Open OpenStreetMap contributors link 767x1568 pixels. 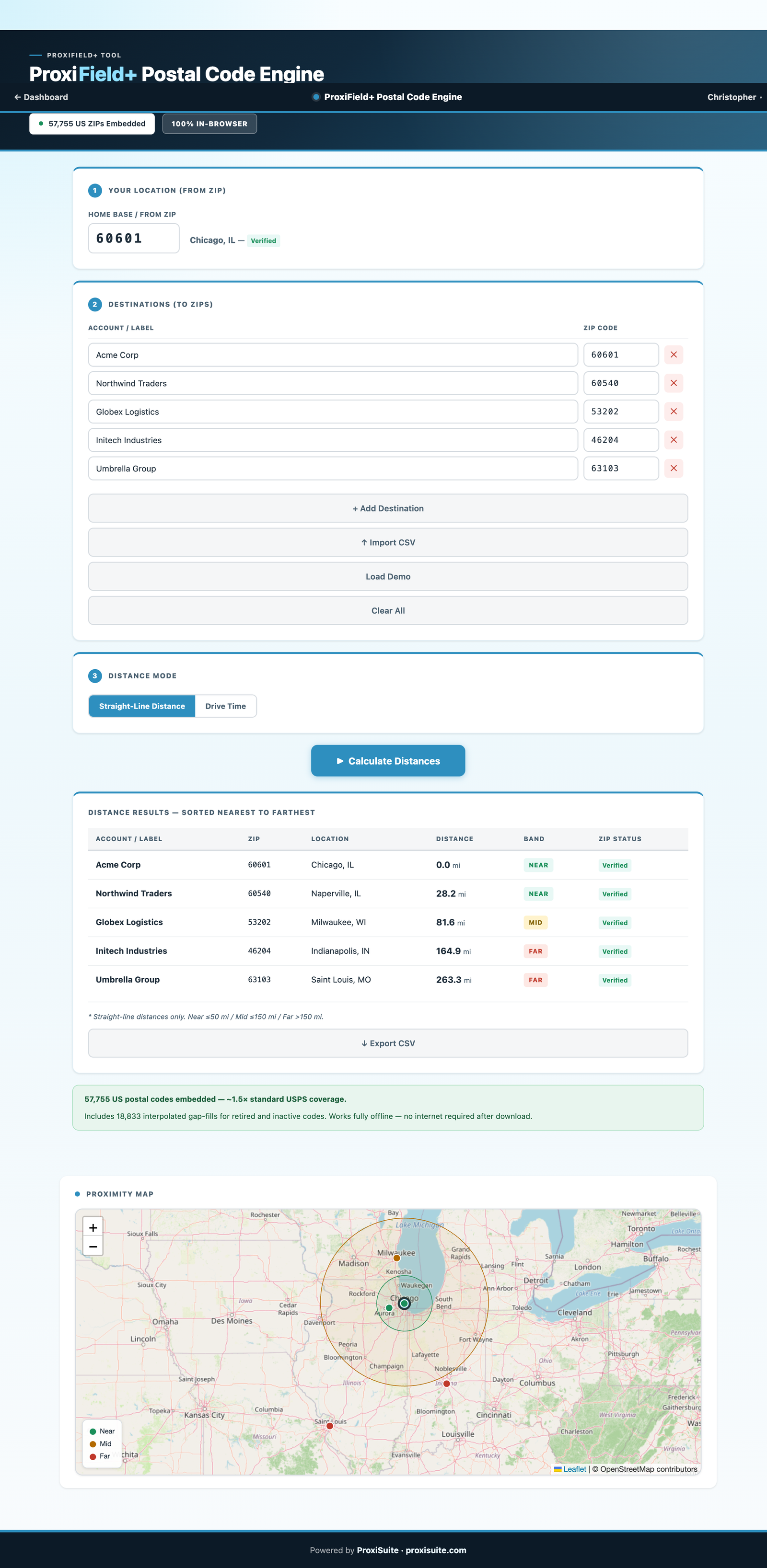tap(649, 1469)
